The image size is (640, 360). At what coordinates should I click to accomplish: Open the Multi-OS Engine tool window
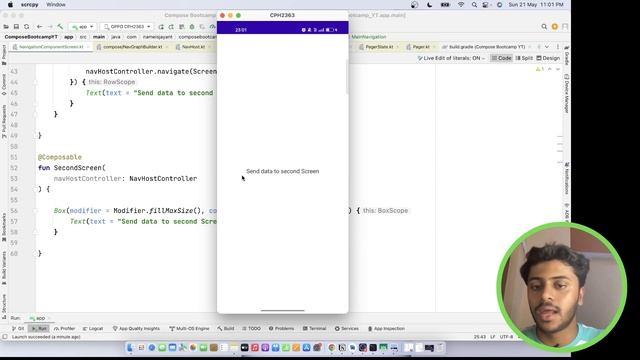click(189, 328)
